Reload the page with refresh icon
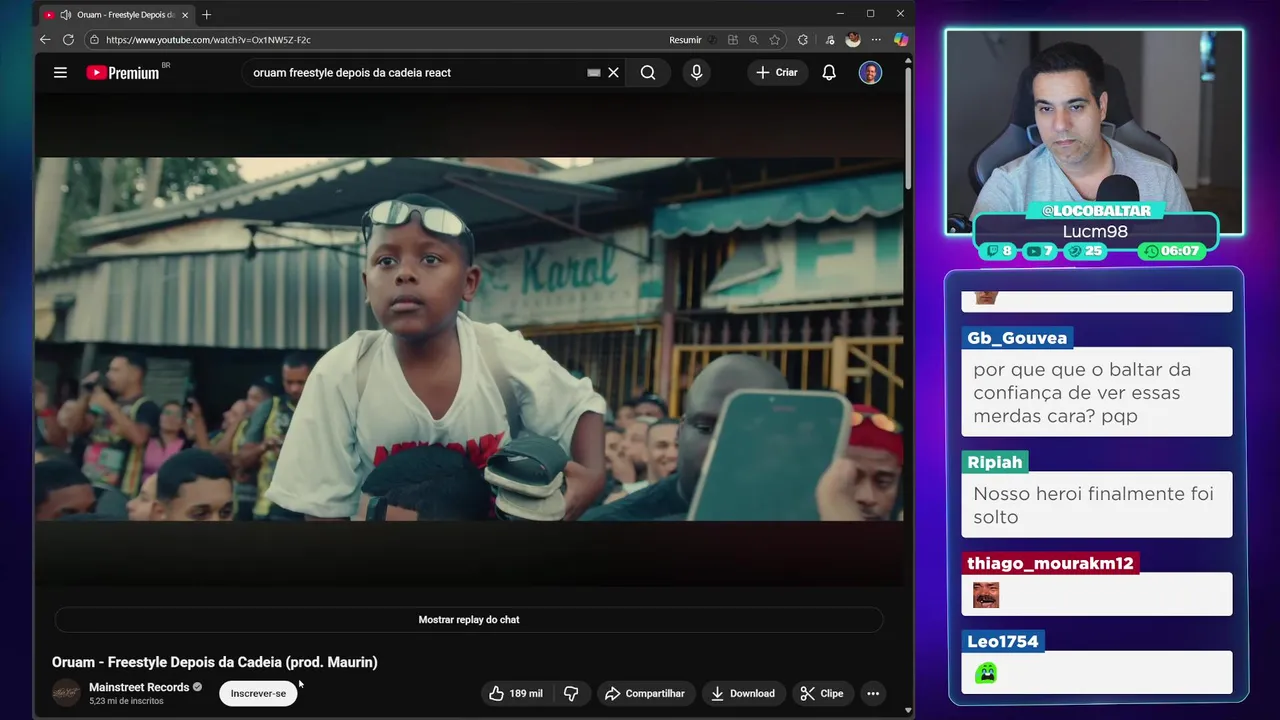 68,40
